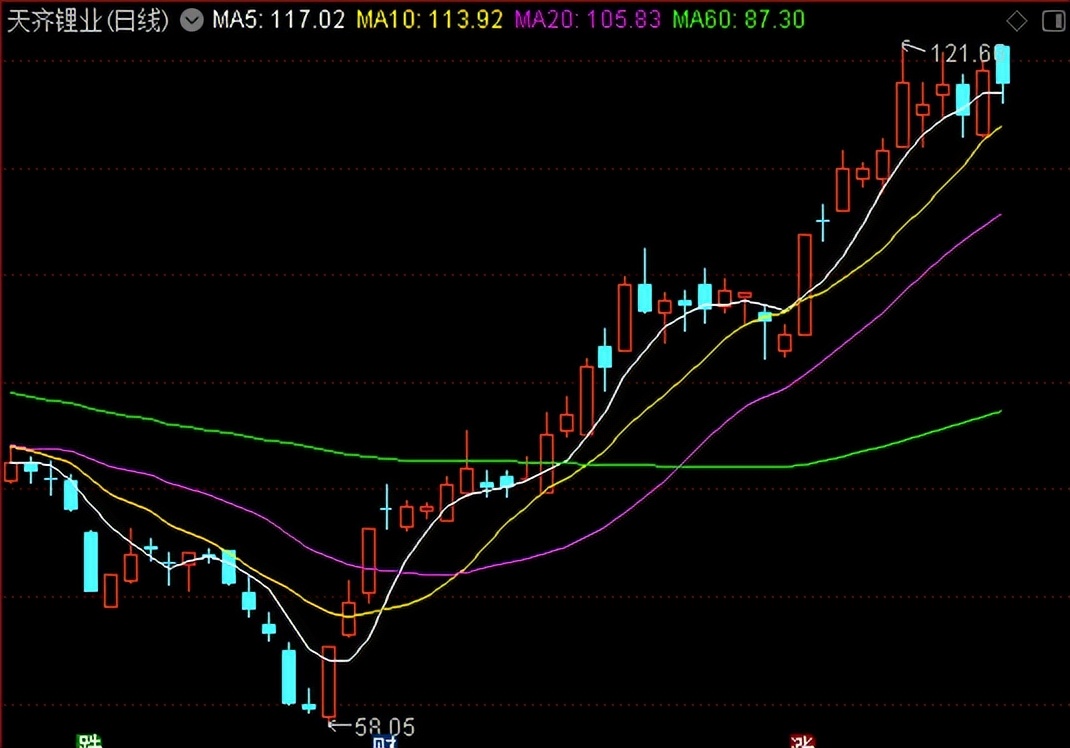
Task: Click the 121.66 high price label
Action: pyautogui.click(x=964, y=53)
